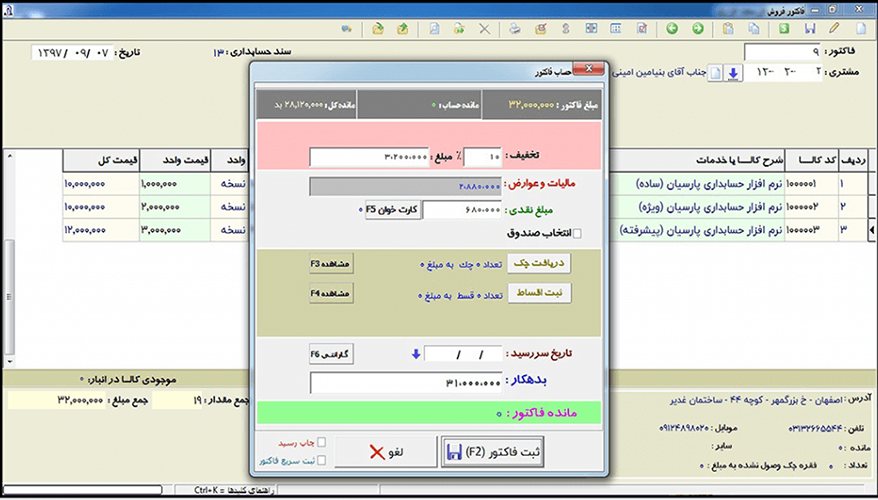878x500 pixels.
Task: Click total price cell ۱۲,۰۰۰,۰۰۰
Action: [101, 230]
